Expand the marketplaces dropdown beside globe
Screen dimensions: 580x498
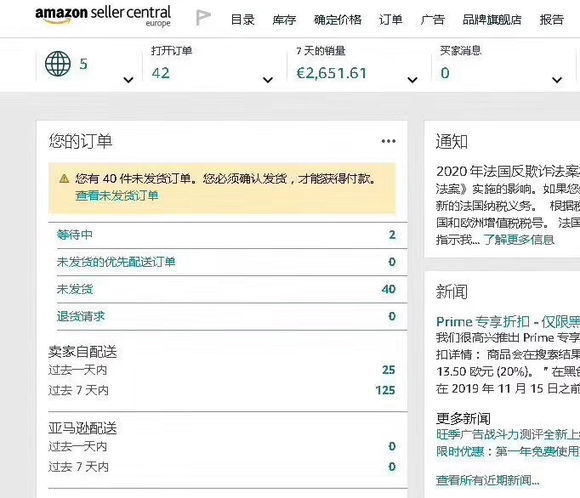click(128, 80)
